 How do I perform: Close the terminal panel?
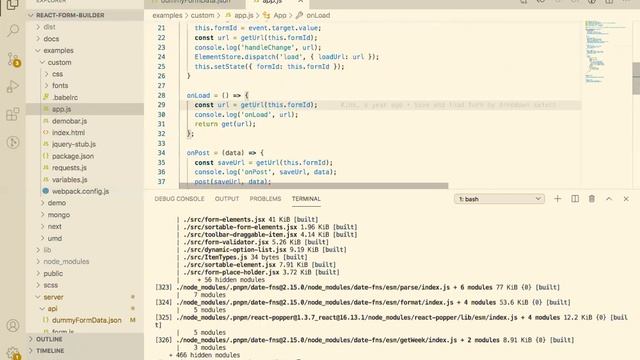tap(626, 199)
